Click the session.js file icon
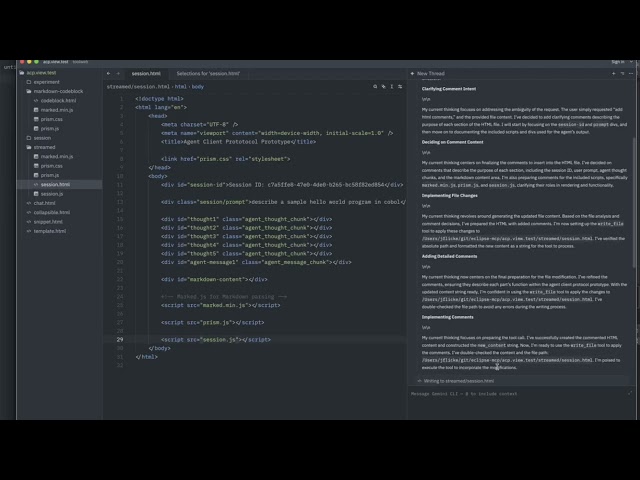The width and height of the screenshot is (640, 480). [36, 194]
